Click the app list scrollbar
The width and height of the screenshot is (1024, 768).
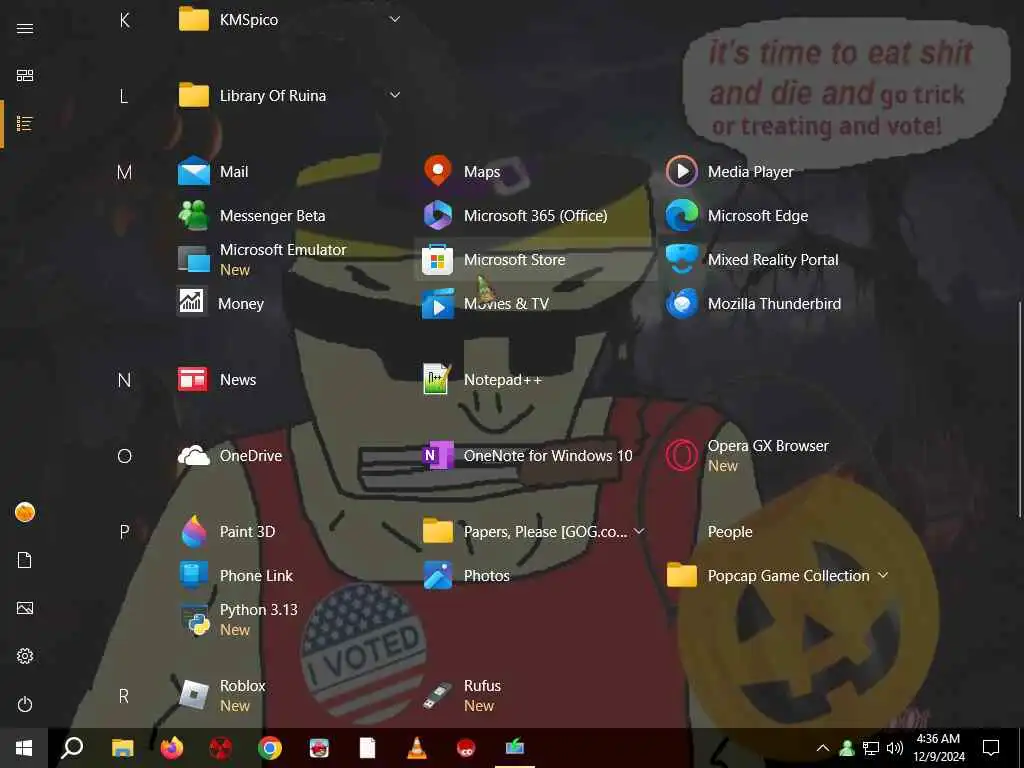tap(1019, 408)
